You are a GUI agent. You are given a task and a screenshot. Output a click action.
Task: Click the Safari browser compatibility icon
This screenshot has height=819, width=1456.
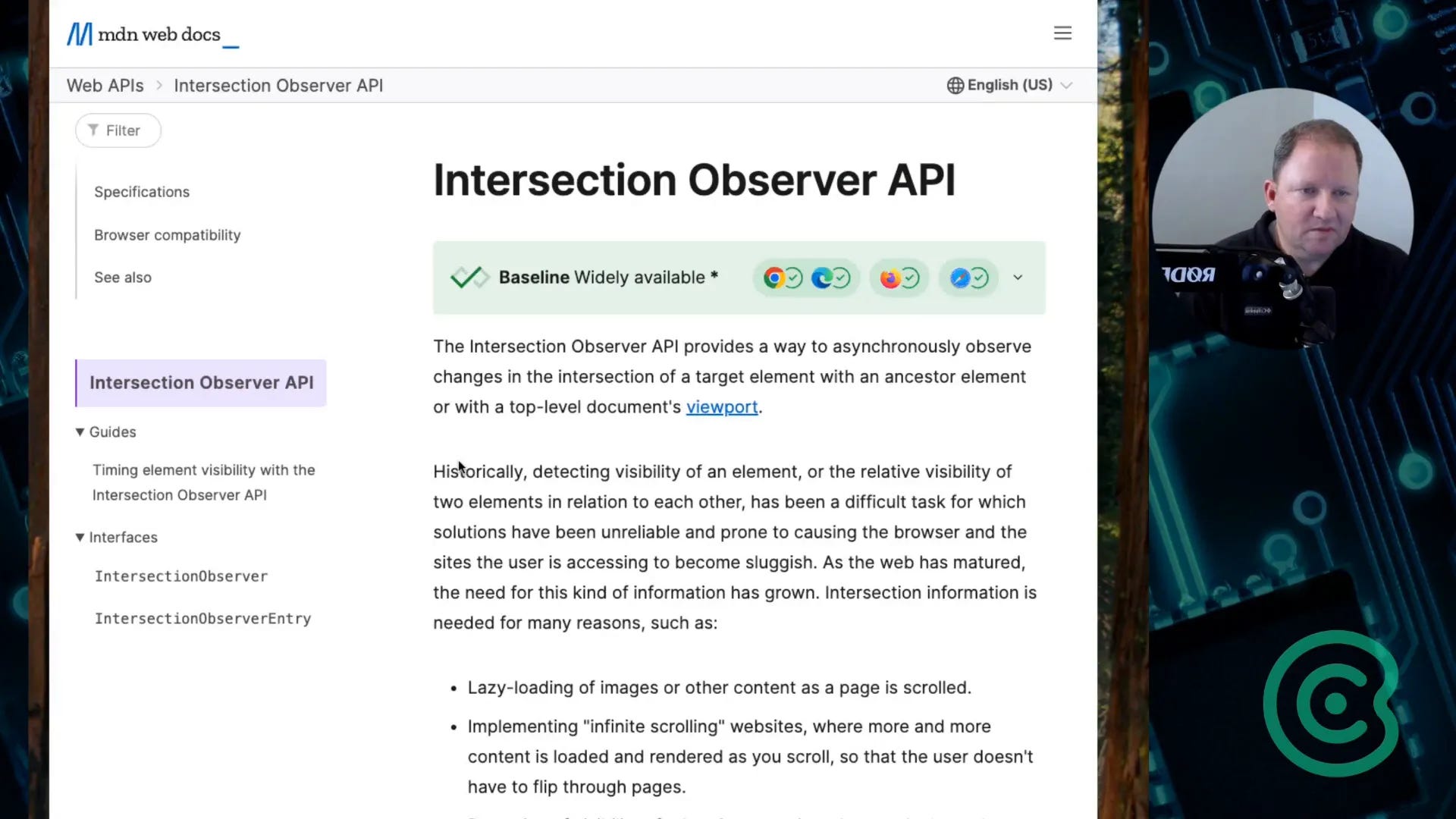(959, 278)
